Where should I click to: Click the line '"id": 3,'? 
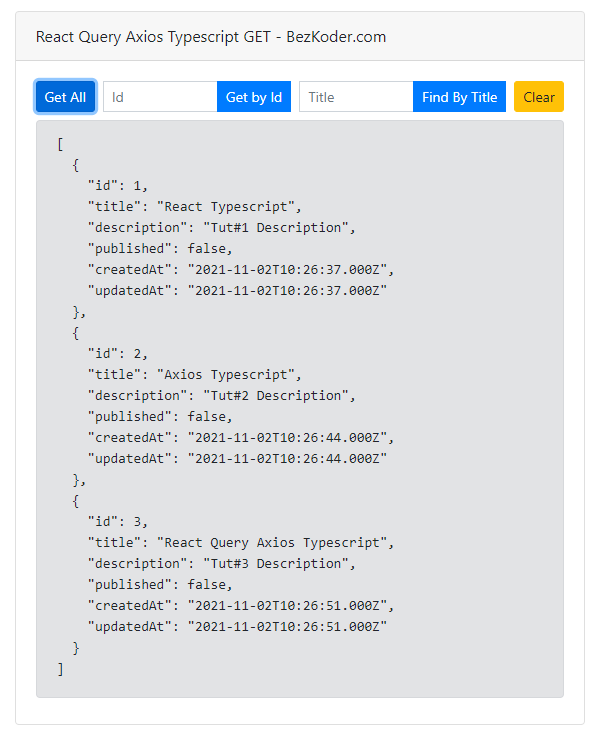[118, 521]
